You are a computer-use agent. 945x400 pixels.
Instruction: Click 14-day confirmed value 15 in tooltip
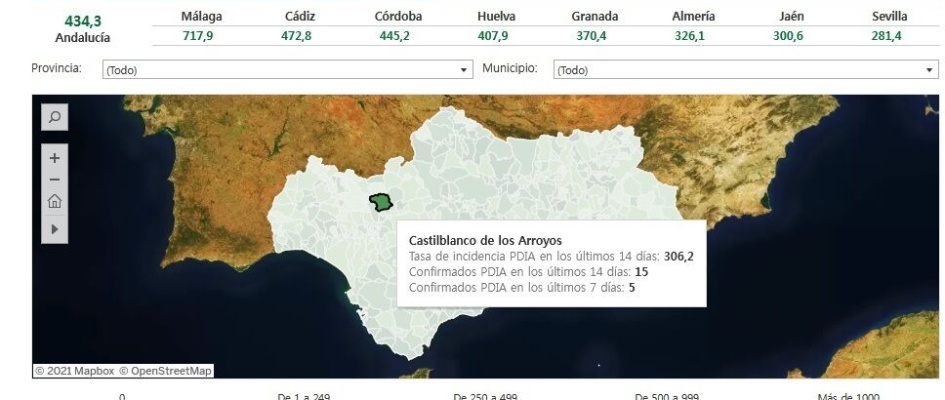[x=641, y=272]
